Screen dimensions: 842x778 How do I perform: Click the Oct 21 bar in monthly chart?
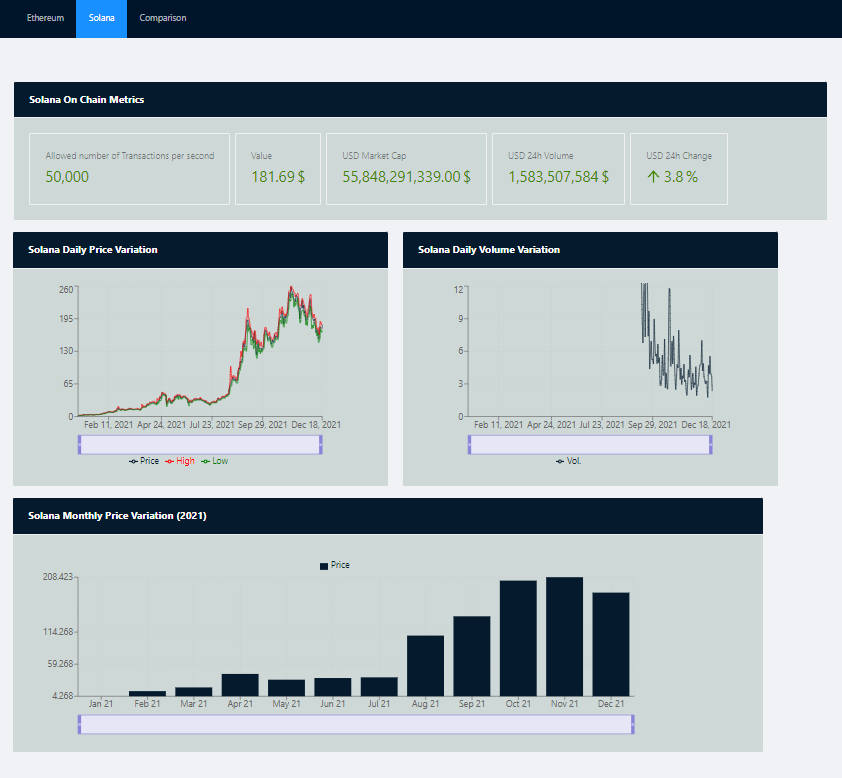[x=518, y=638]
